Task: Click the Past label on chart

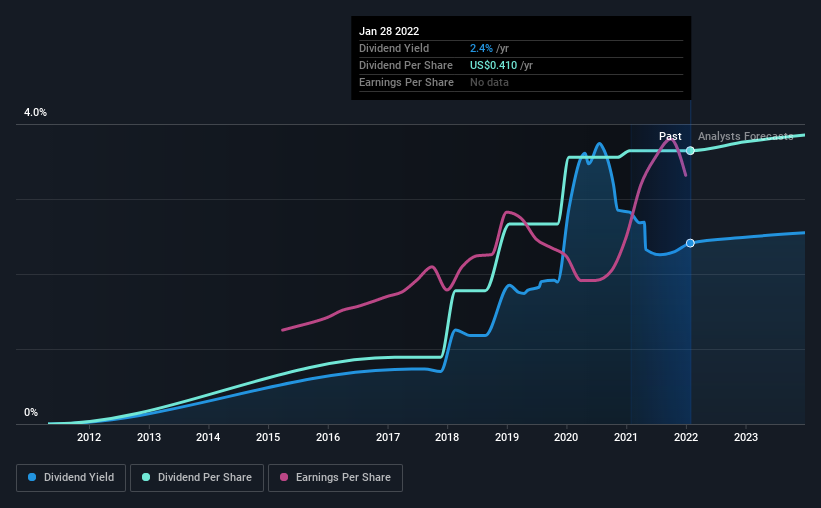Action: 670,136
